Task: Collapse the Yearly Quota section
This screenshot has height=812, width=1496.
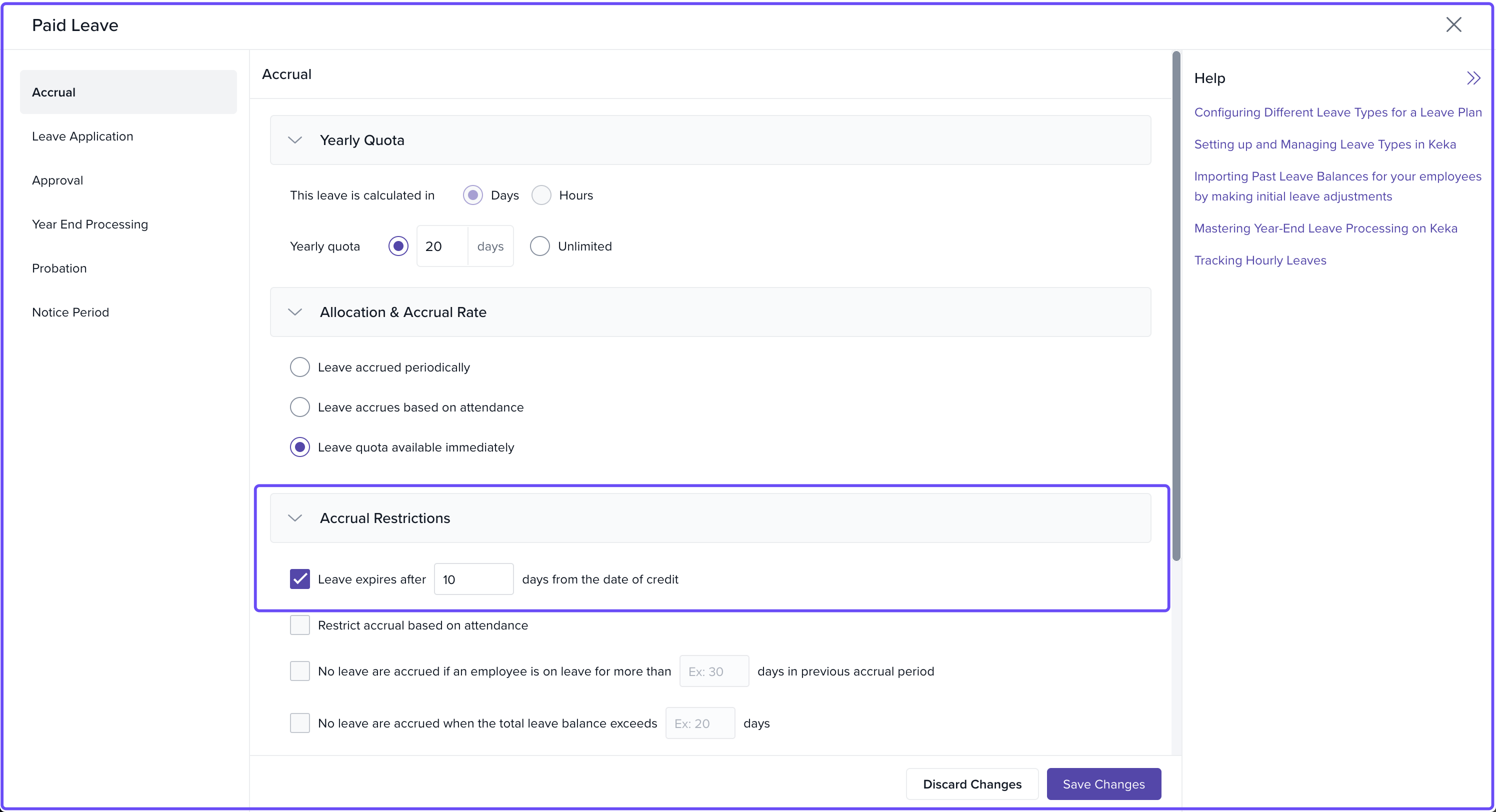Action: 295,140
